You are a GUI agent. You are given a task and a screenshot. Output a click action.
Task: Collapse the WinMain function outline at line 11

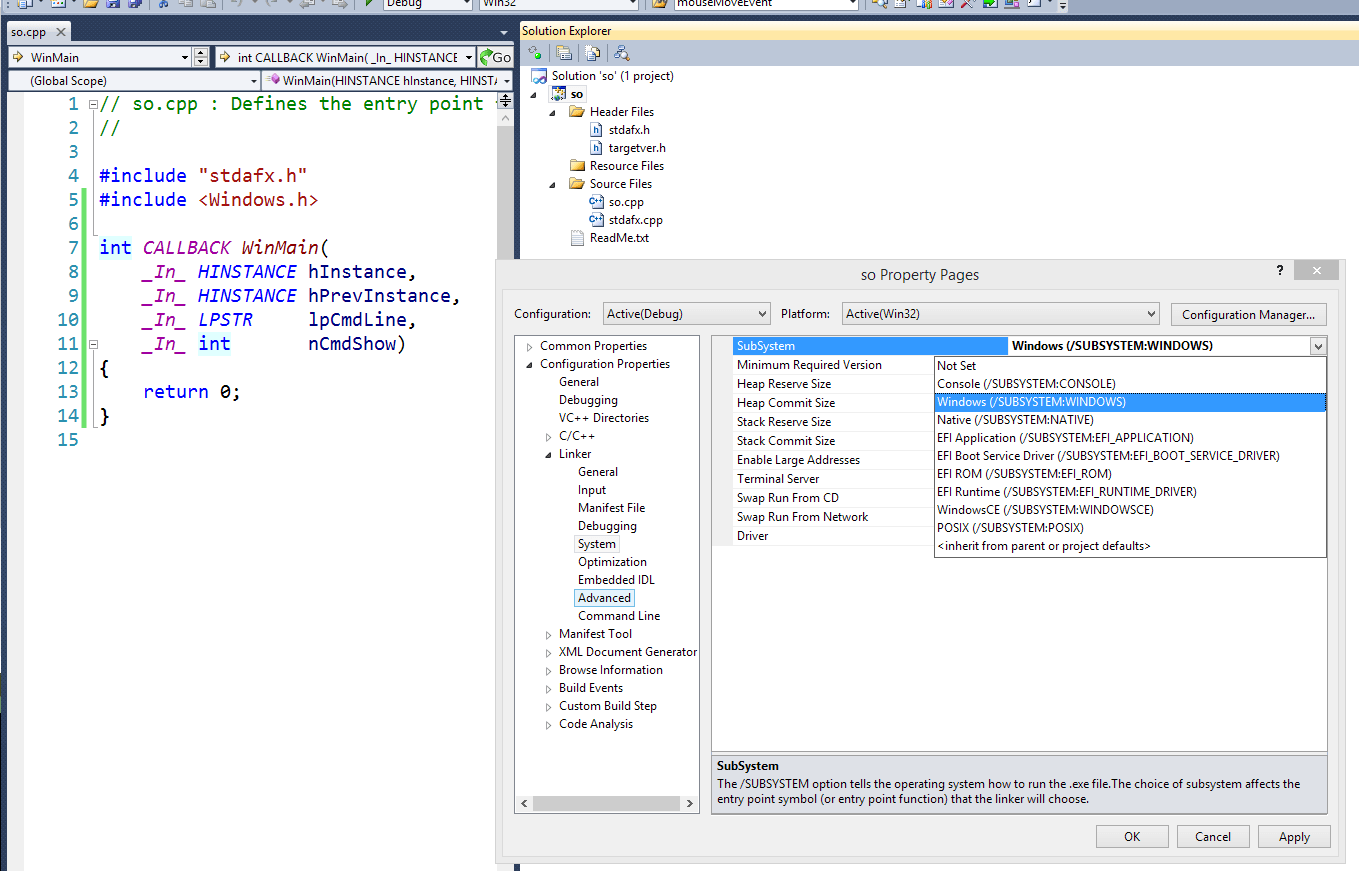[x=92, y=344]
